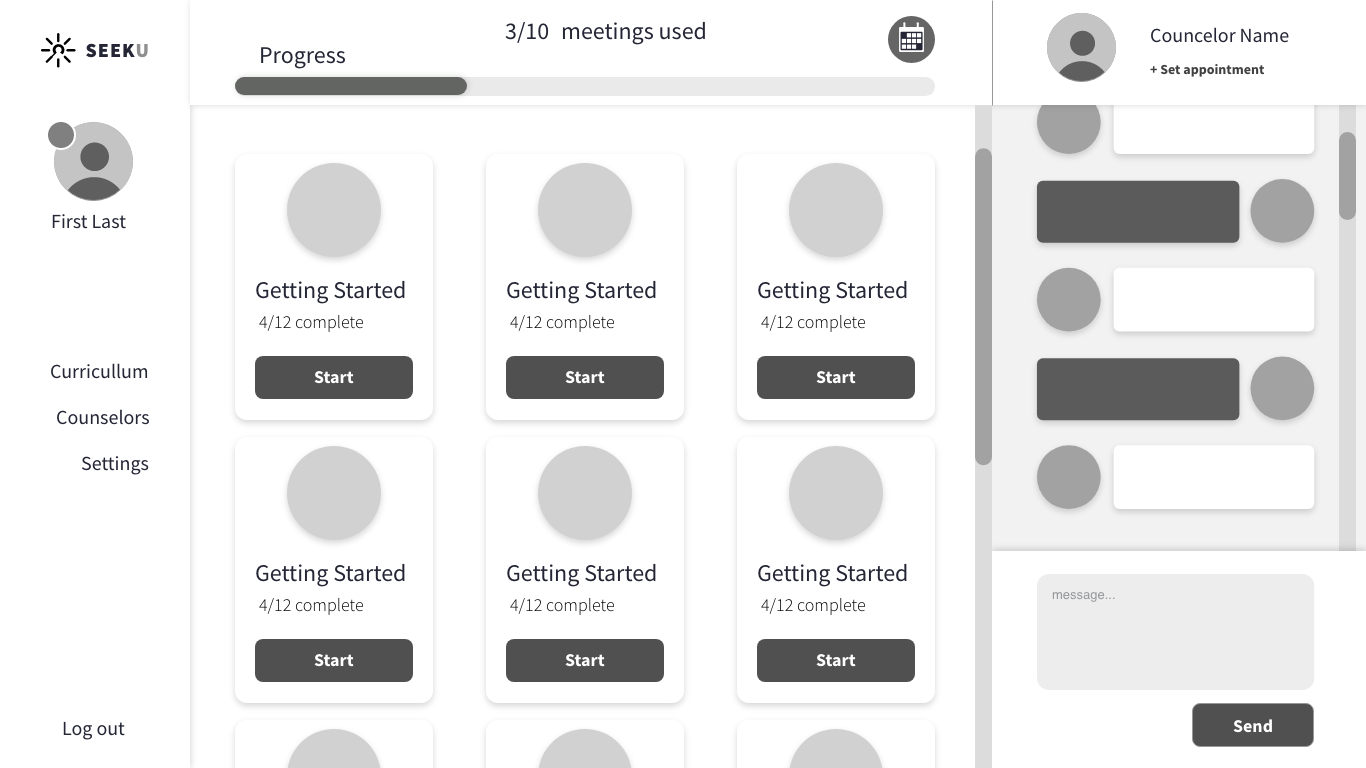
Task: Click the sender avatar beside the first dark chat bubble
Action: pos(1282,211)
